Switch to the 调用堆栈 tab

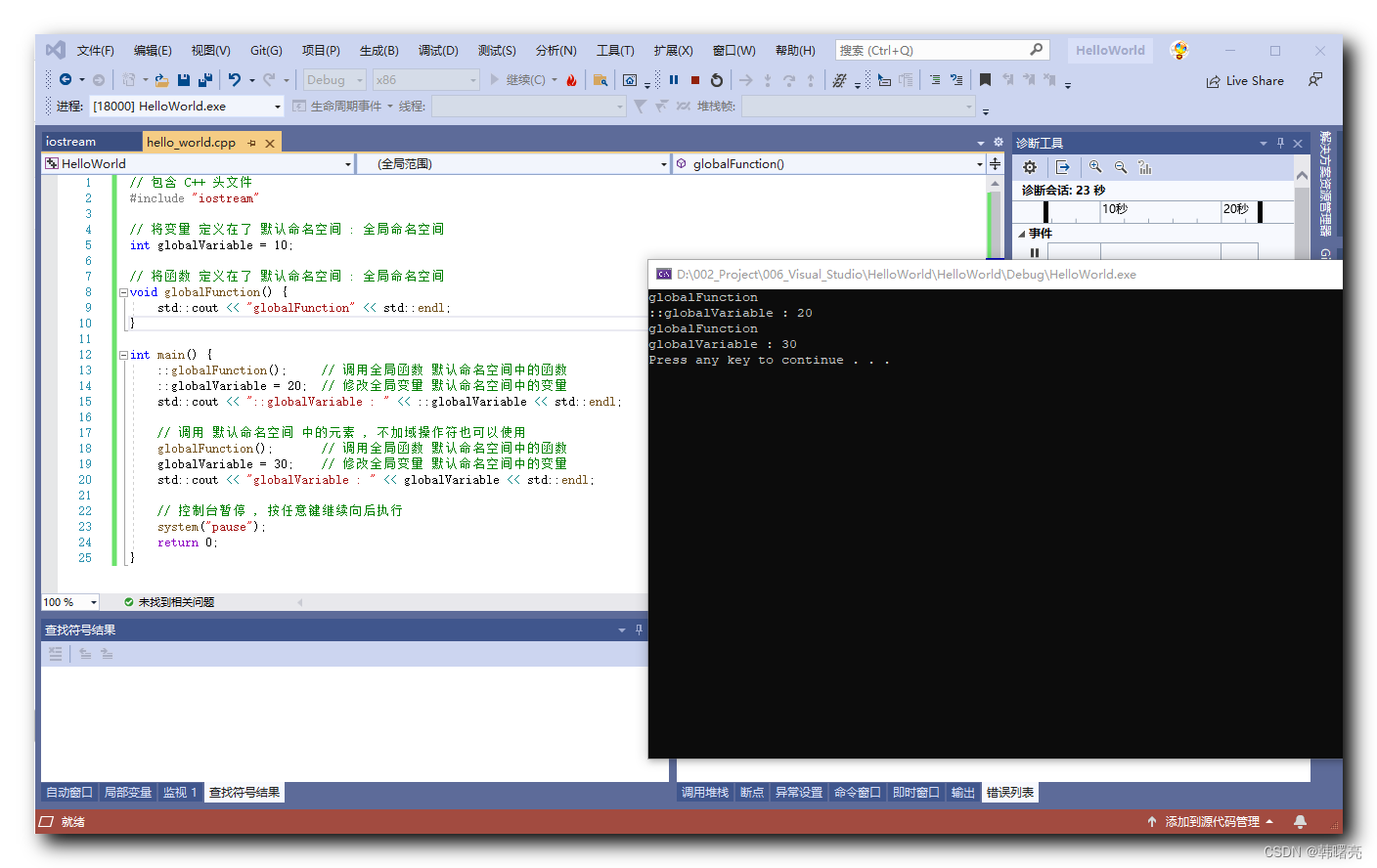[x=705, y=793]
